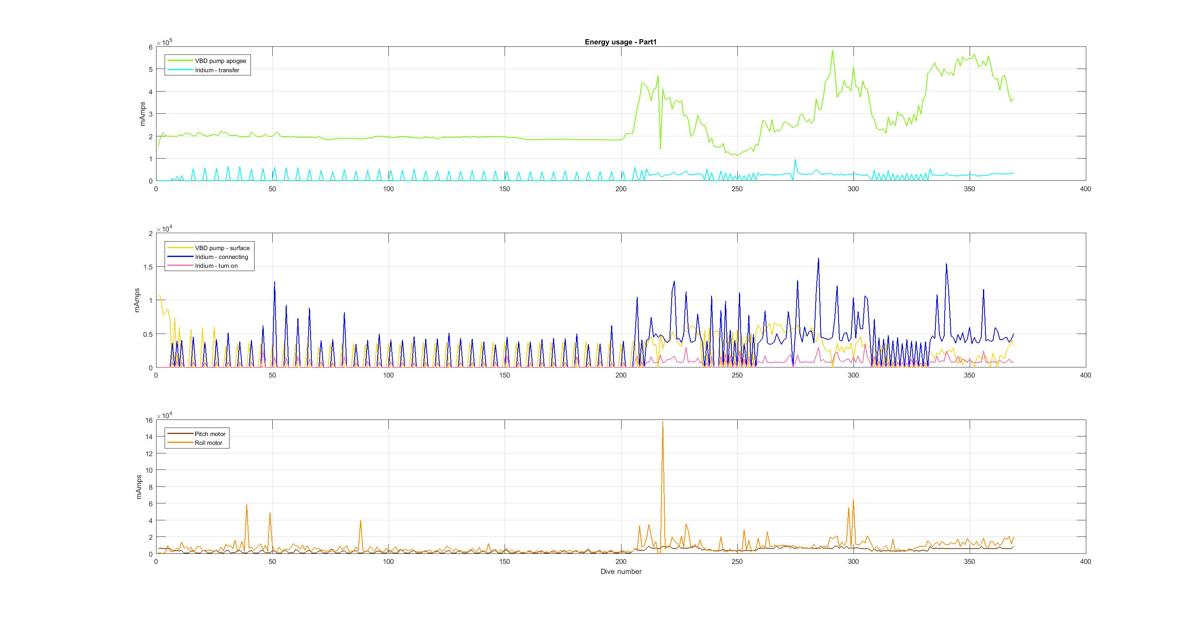Click the mAmps y-axis label of bottom plot
Viewport: 1200px width, 622px height.
(x=139, y=487)
